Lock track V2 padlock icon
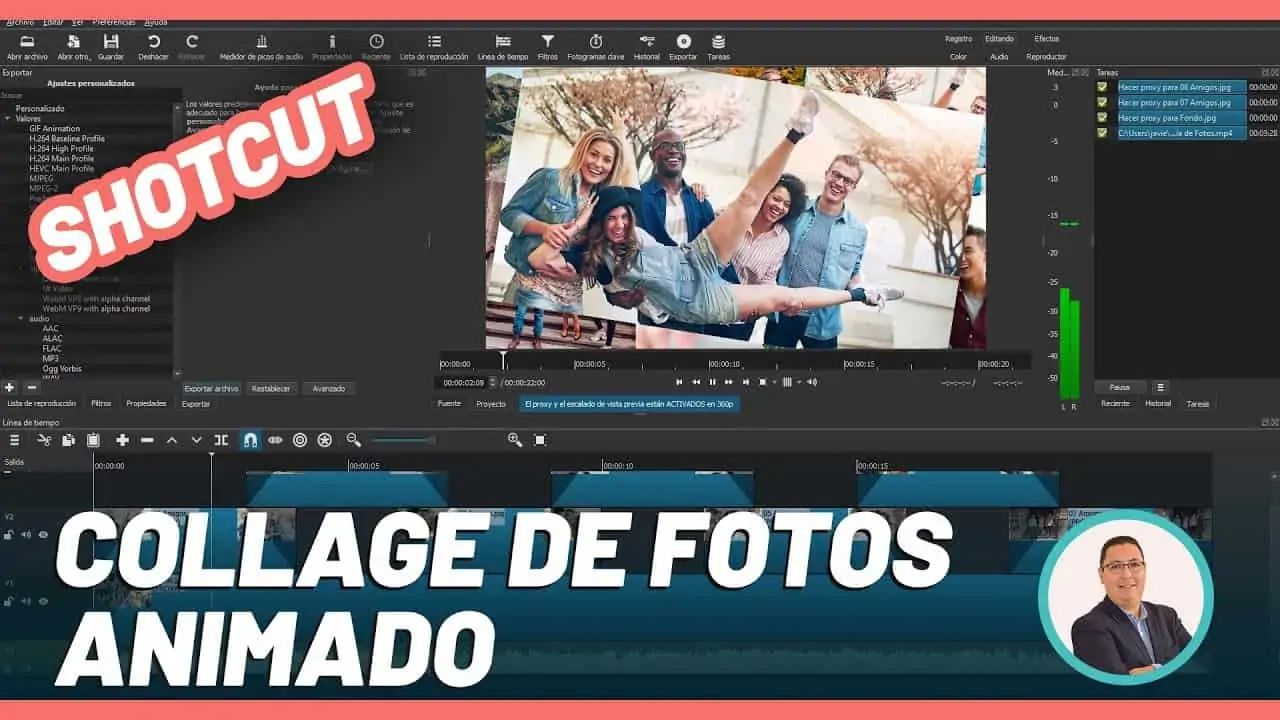Viewport: 1280px width, 720px height. pos(9,535)
